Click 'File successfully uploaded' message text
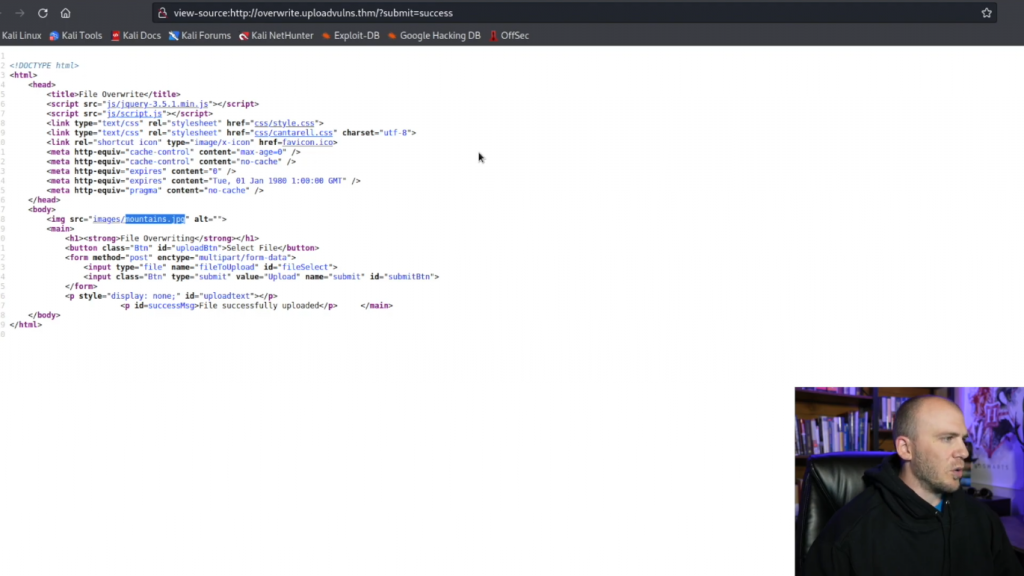 (259, 306)
